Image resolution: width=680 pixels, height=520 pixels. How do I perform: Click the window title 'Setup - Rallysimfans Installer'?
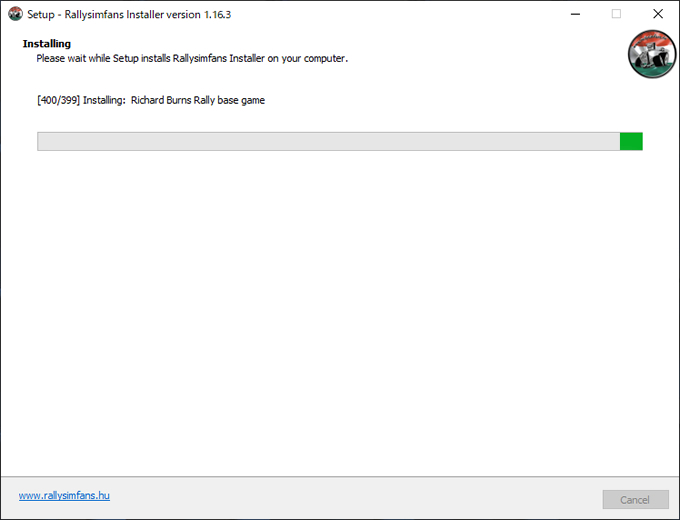tap(114, 14)
